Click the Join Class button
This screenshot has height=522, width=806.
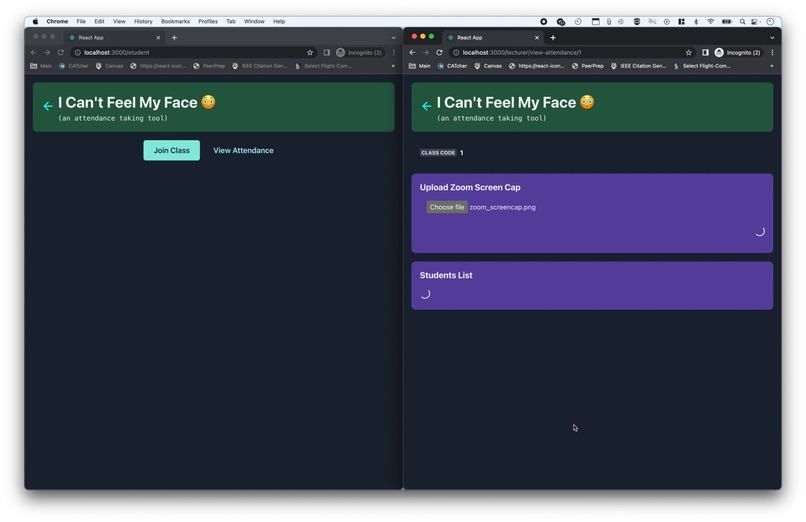[x=171, y=151]
